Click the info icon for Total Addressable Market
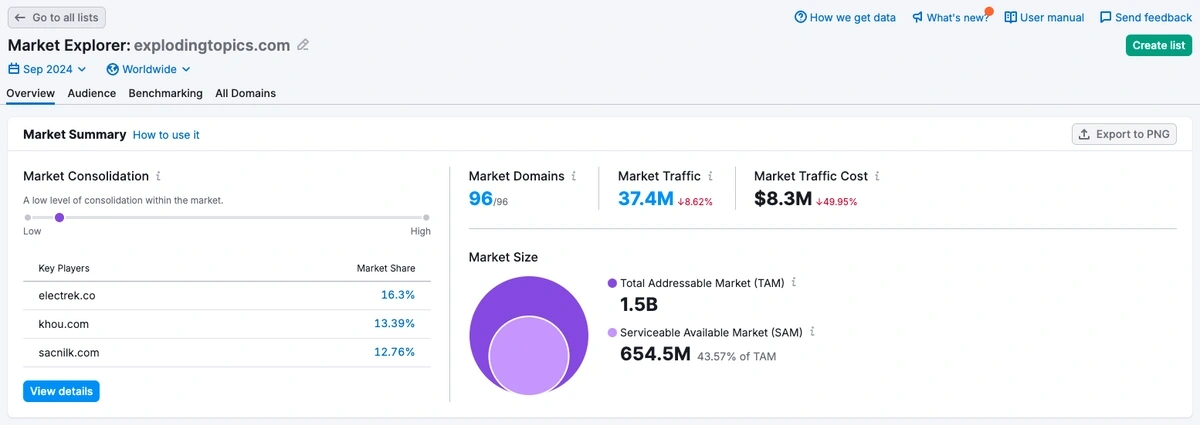 tap(794, 283)
